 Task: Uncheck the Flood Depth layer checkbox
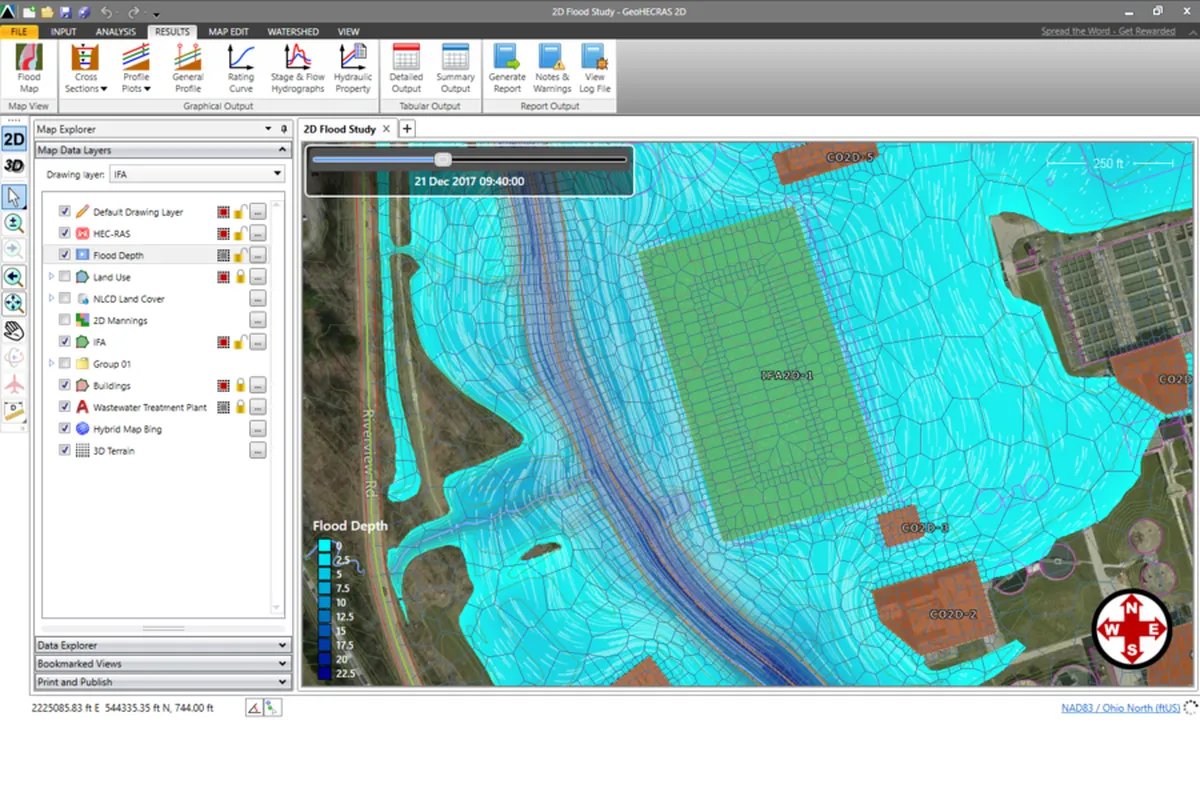(x=65, y=255)
